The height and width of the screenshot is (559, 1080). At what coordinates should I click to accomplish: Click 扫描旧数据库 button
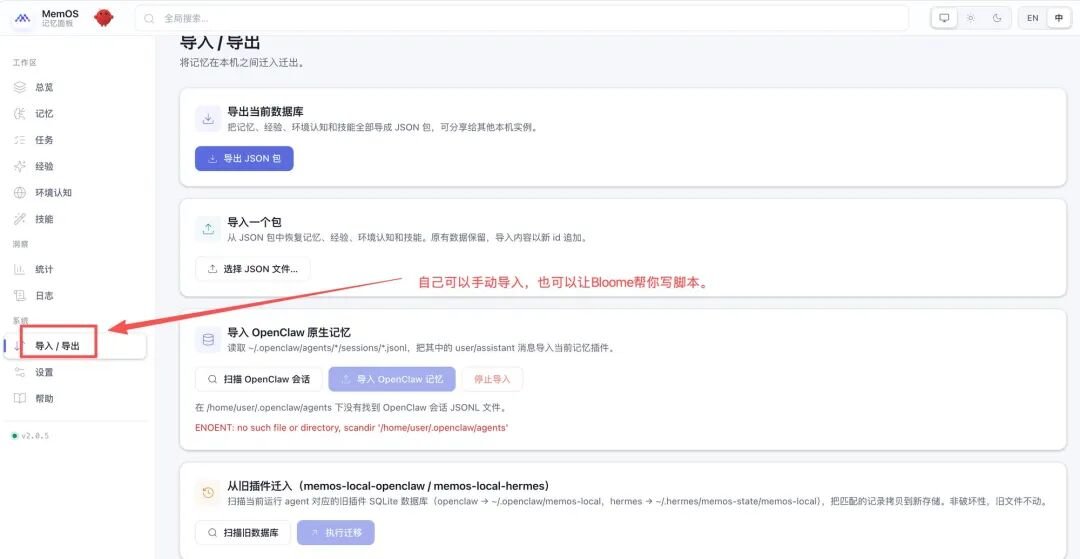point(242,533)
